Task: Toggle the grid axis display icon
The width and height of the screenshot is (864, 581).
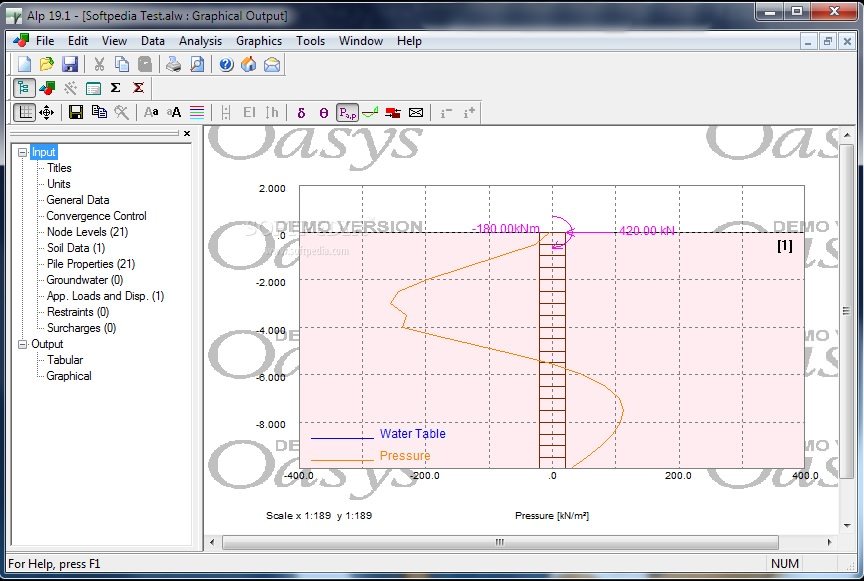Action: click(25, 112)
